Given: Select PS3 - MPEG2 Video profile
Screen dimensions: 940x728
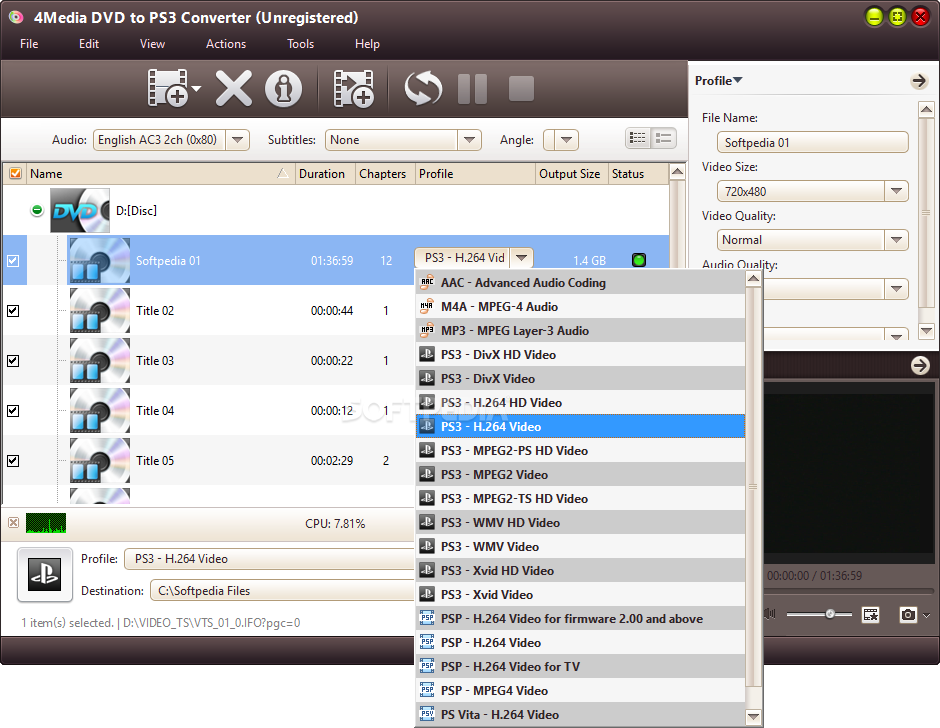Looking at the screenshot, I should click(x=580, y=474).
